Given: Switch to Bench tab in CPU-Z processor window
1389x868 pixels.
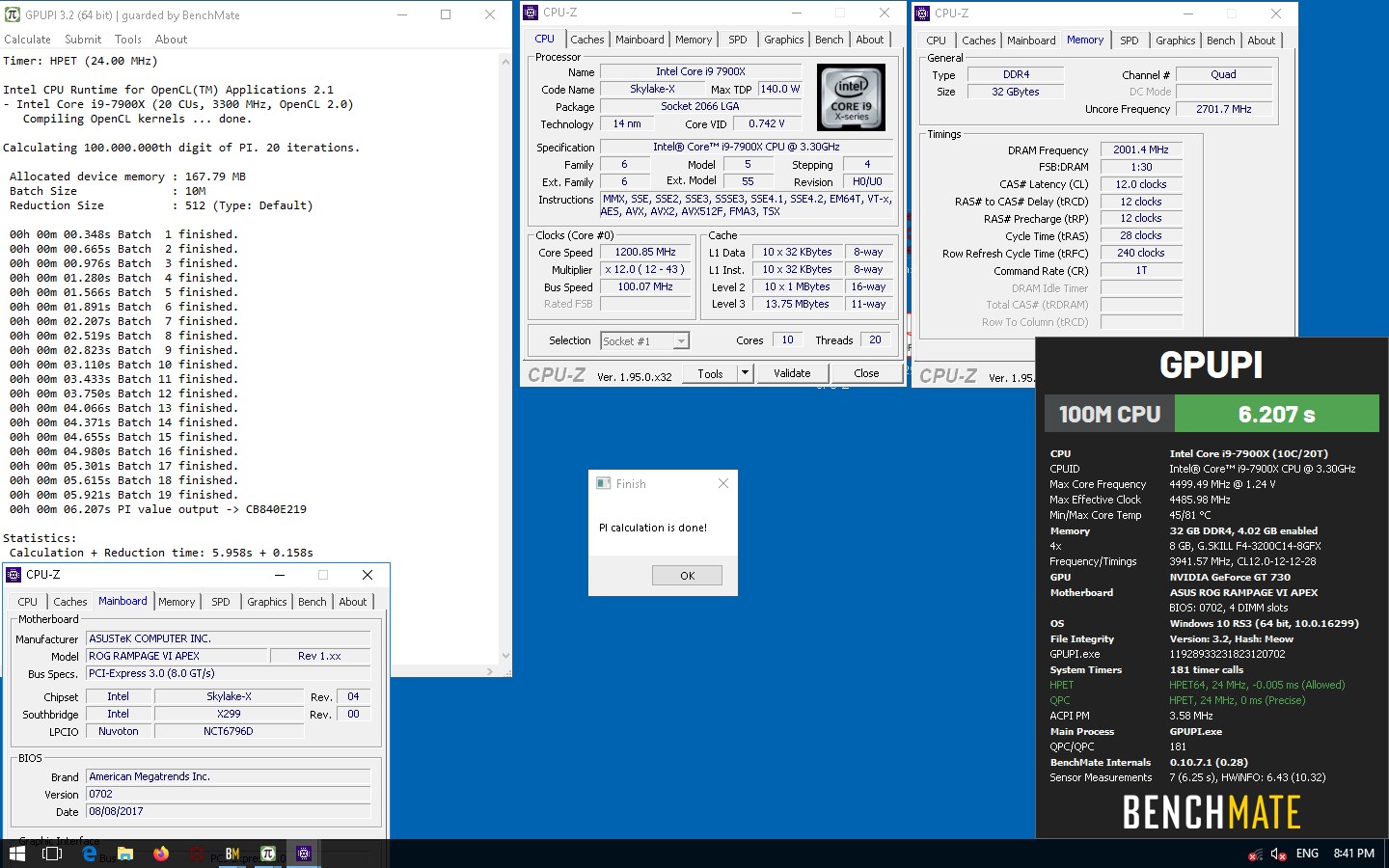Looking at the screenshot, I should click(830, 40).
